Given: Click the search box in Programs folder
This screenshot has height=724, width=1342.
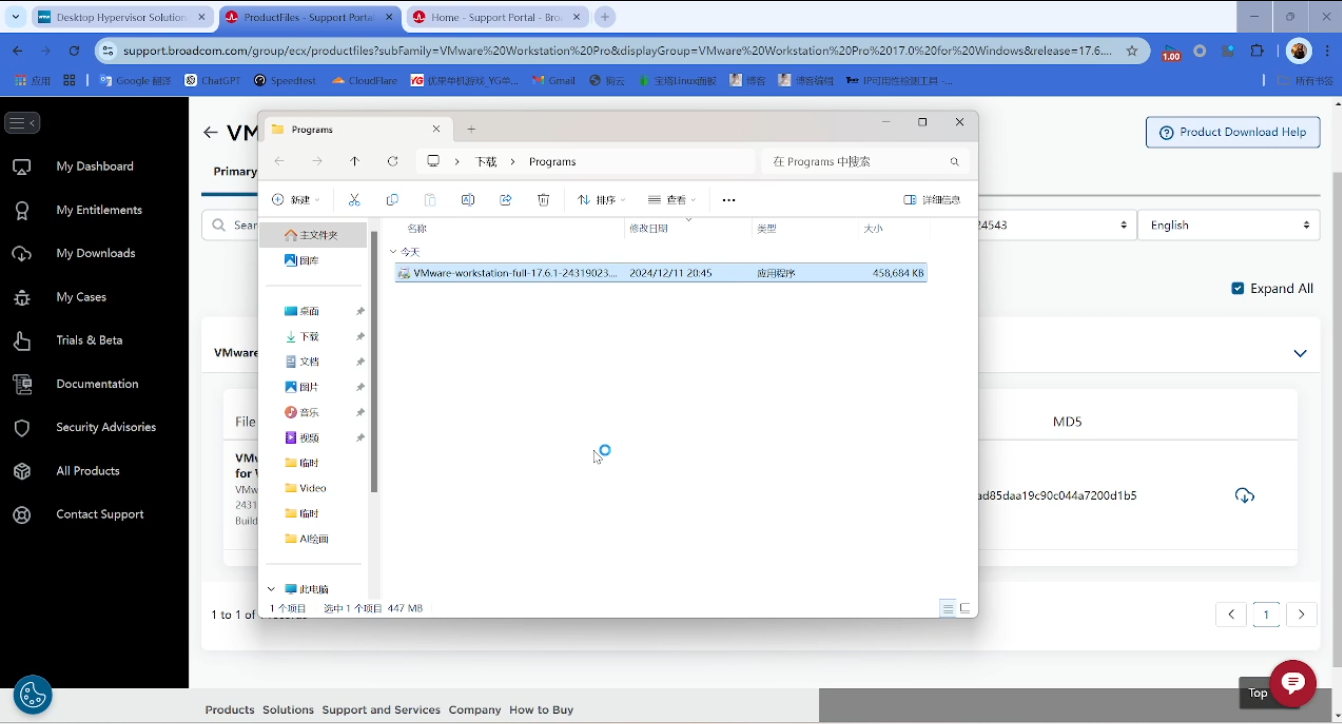Looking at the screenshot, I should coord(865,161).
